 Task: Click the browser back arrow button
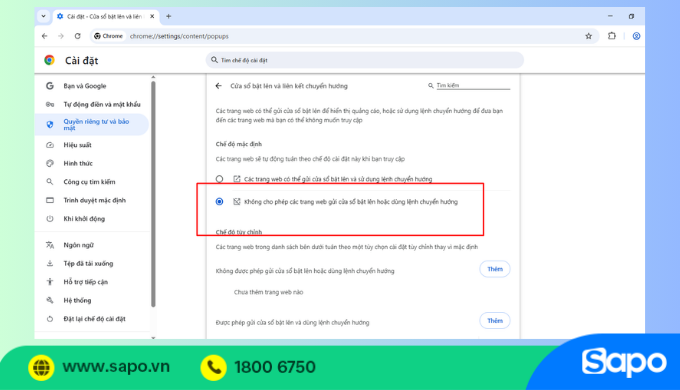point(44,36)
